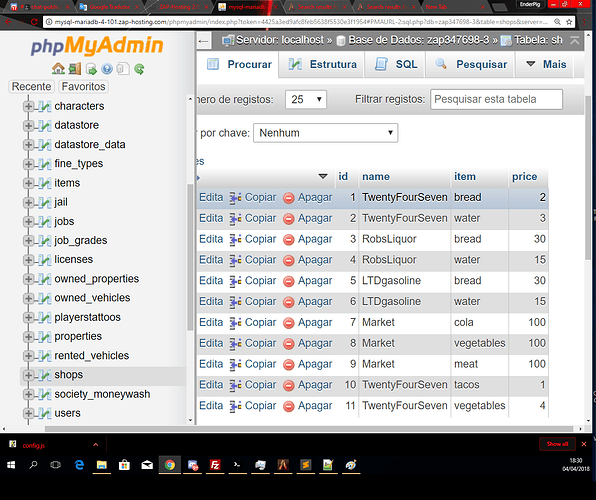Viewport: 596px width, 500px height.
Task: Click the browser reload icon
Action: click(x=34, y=22)
